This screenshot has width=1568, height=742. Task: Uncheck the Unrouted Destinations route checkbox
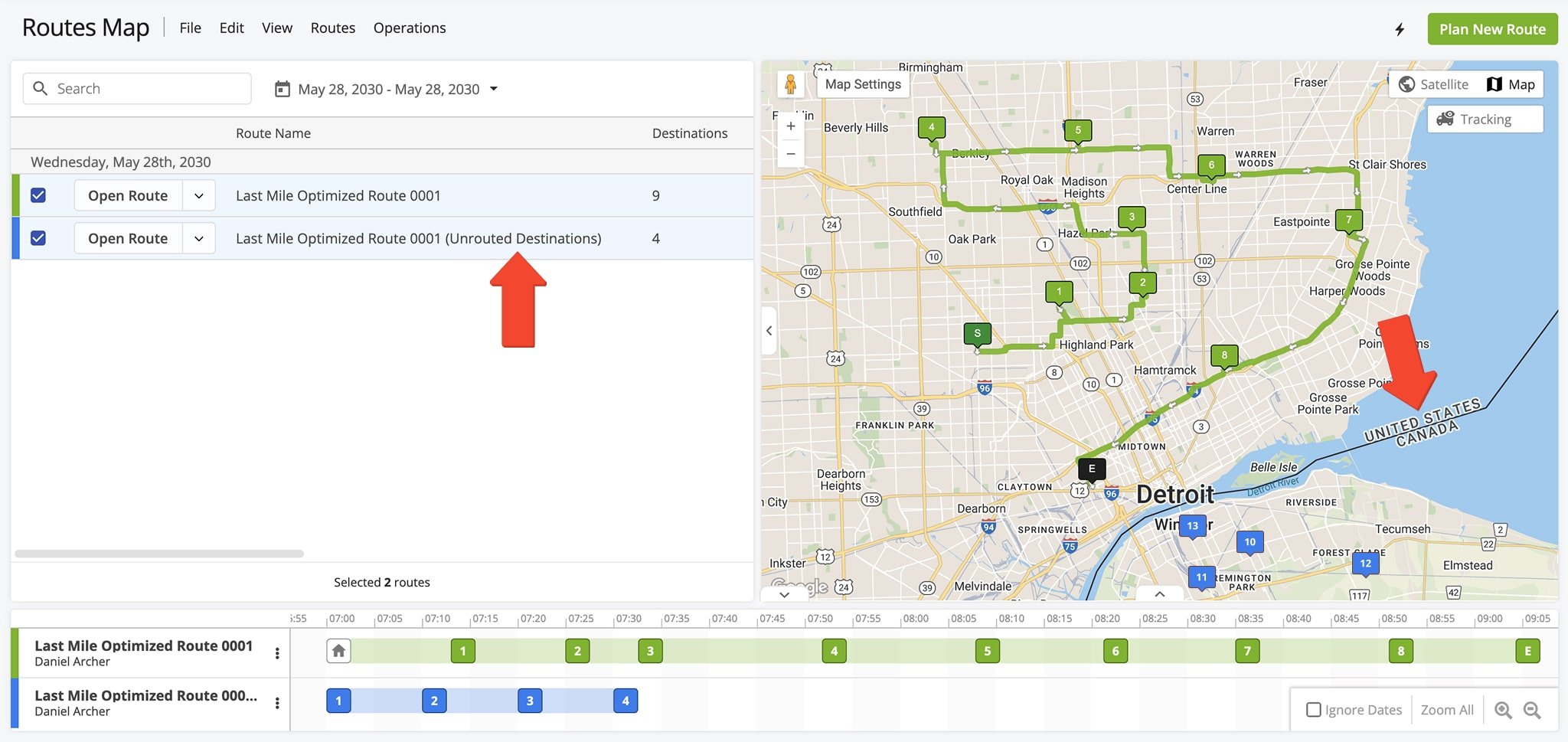(x=38, y=238)
